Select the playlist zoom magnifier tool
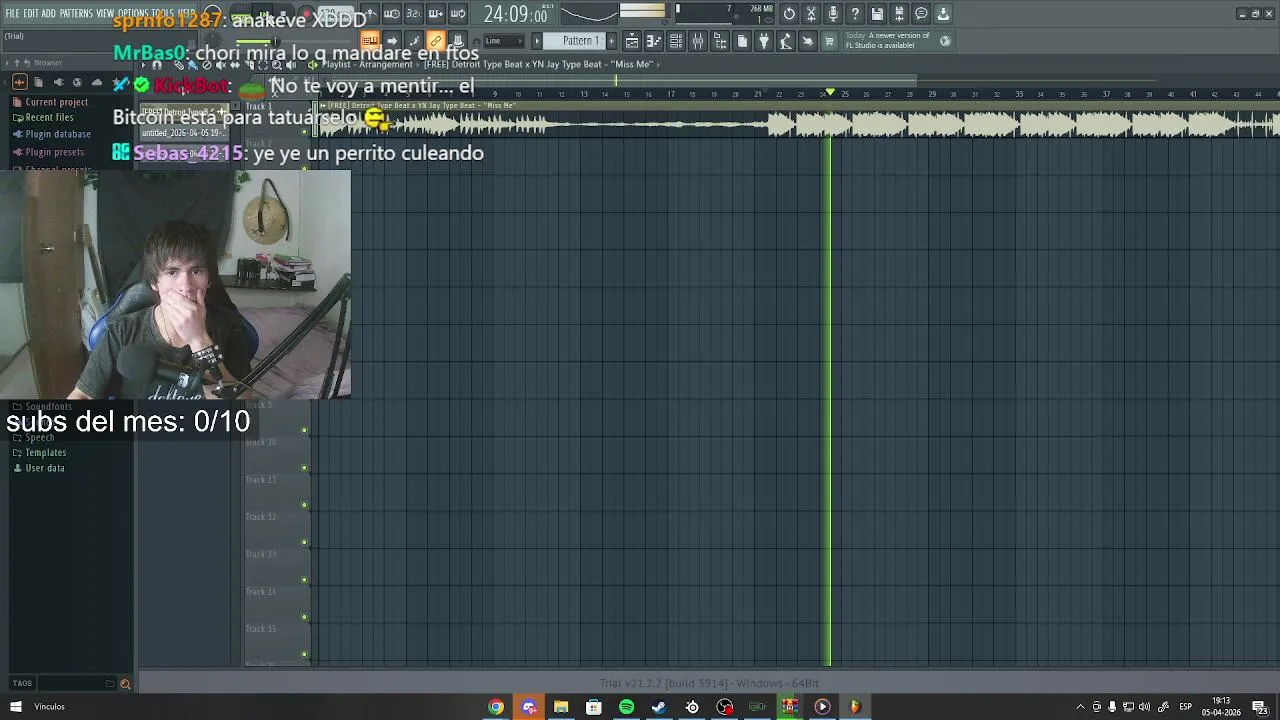This screenshot has height=720, width=1280. click(x=277, y=65)
